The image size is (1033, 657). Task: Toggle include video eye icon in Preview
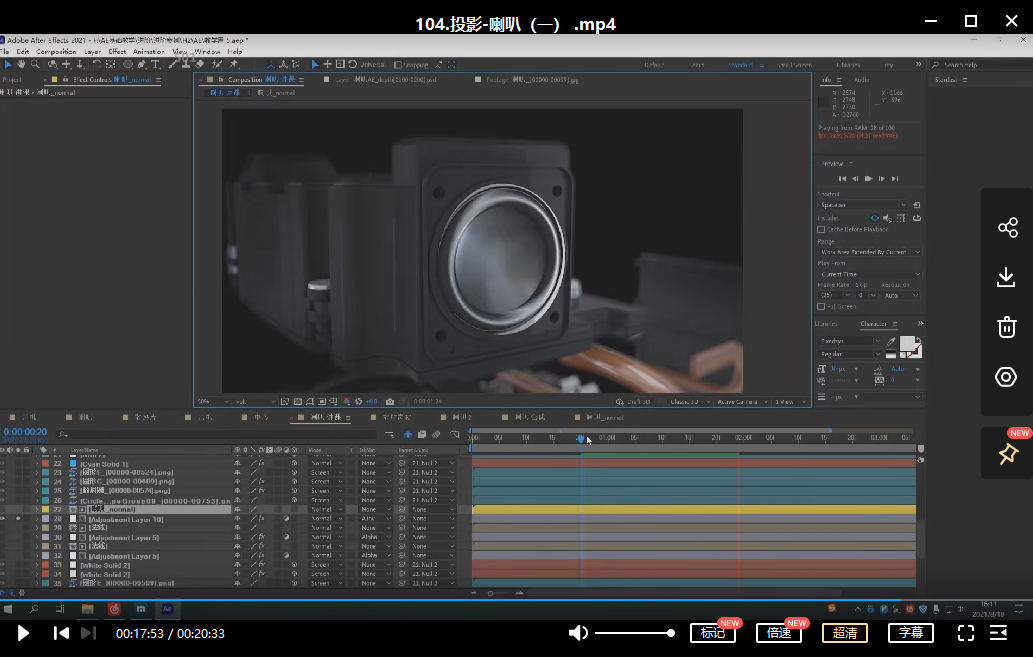tap(874, 218)
